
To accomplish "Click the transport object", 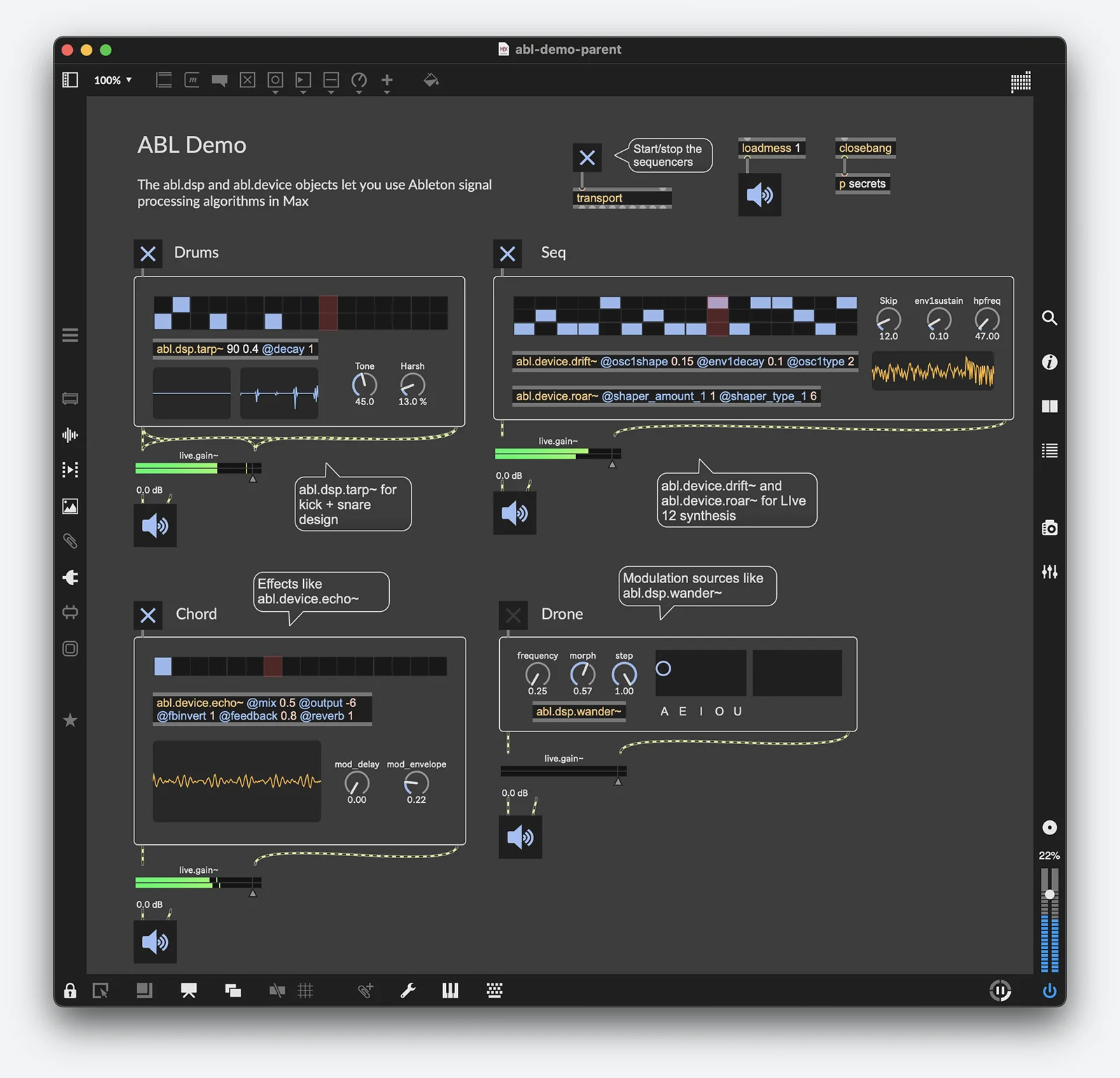I will pos(622,198).
